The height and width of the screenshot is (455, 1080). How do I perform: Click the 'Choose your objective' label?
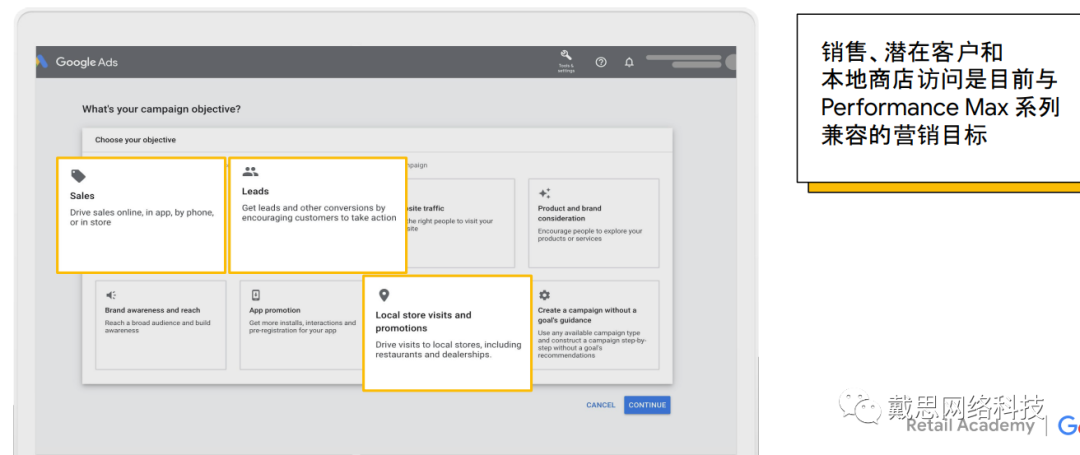pos(135,140)
